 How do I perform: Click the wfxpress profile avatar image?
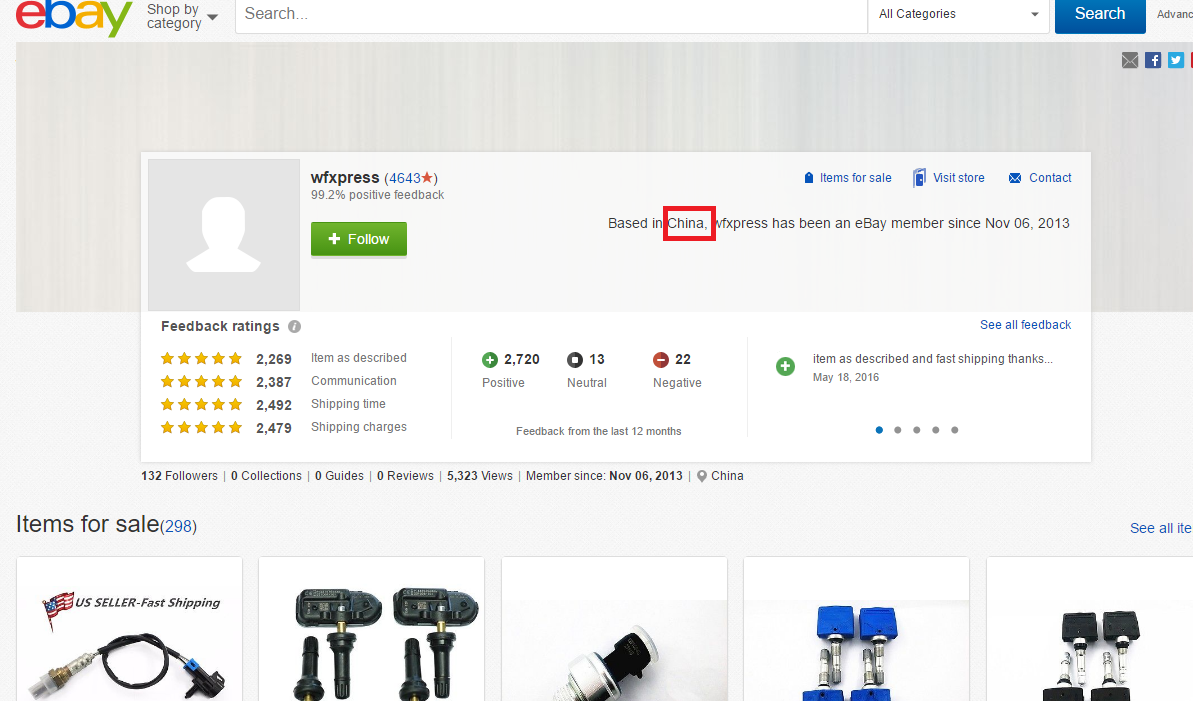point(224,234)
